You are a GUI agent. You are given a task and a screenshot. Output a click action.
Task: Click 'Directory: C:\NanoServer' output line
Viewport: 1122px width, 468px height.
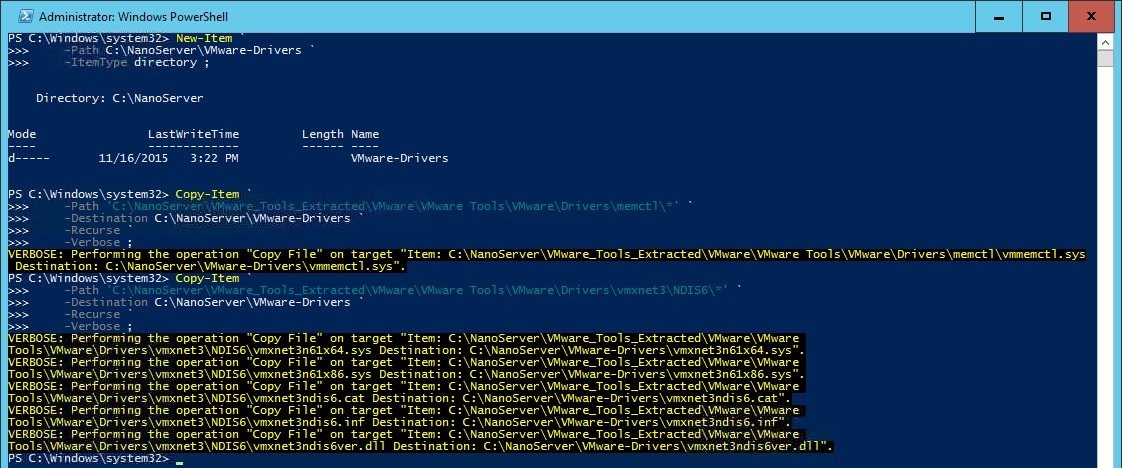(119, 98)
